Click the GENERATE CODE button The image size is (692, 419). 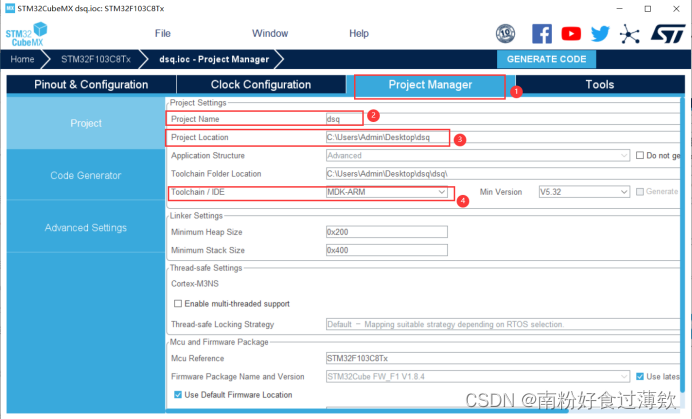(546, 59)
